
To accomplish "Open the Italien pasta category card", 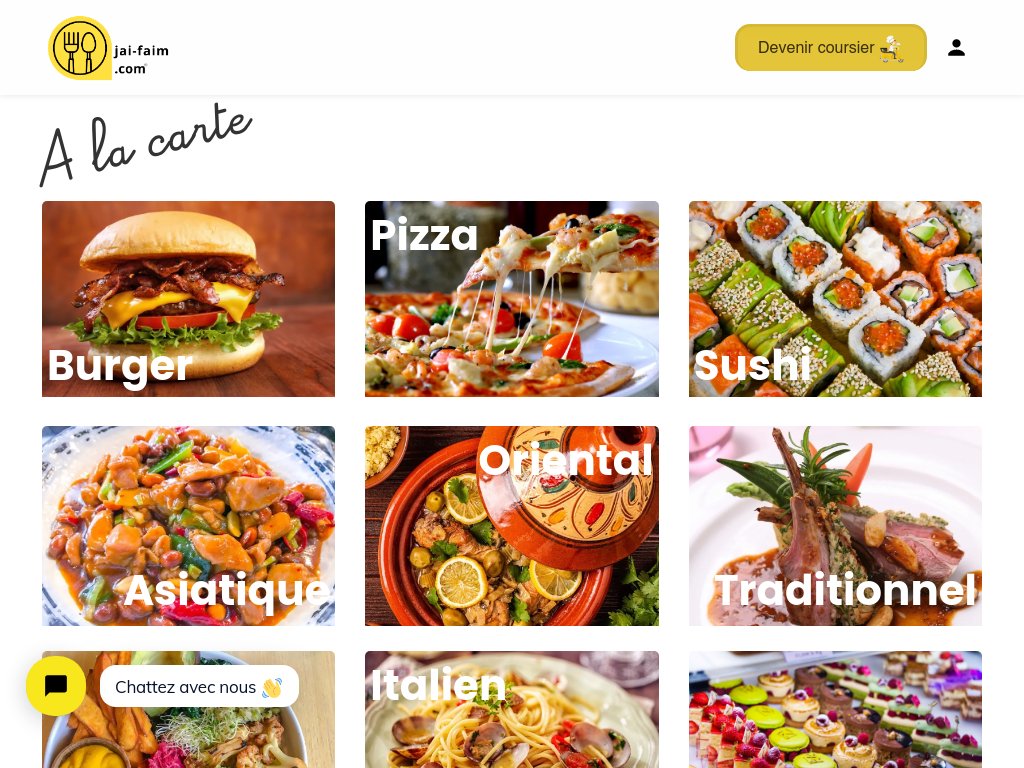I will click(512, 710).
